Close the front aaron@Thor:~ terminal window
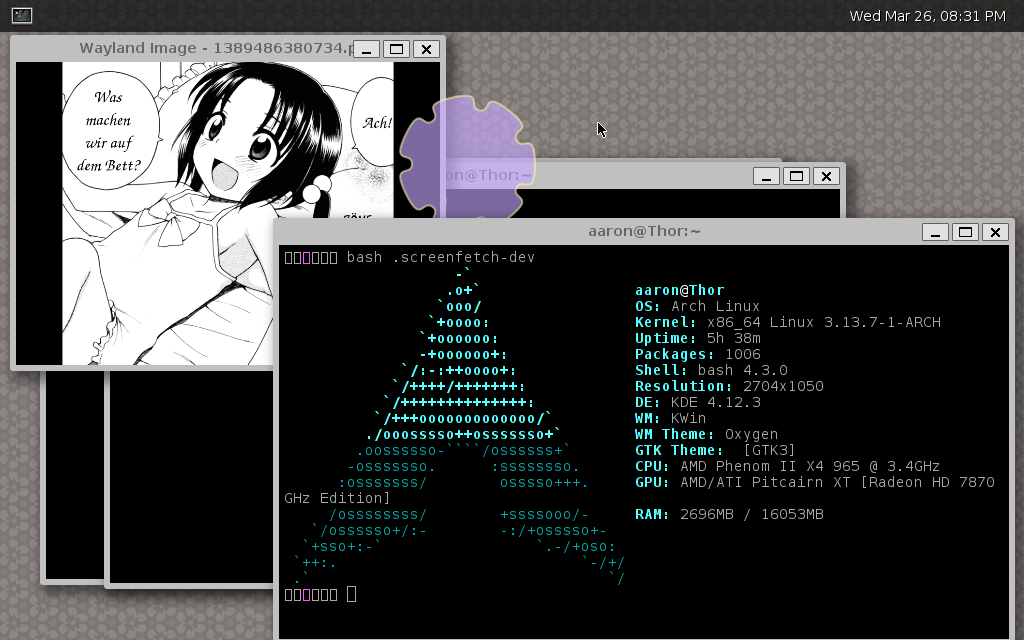1024x640 pixels. point(995,232)
